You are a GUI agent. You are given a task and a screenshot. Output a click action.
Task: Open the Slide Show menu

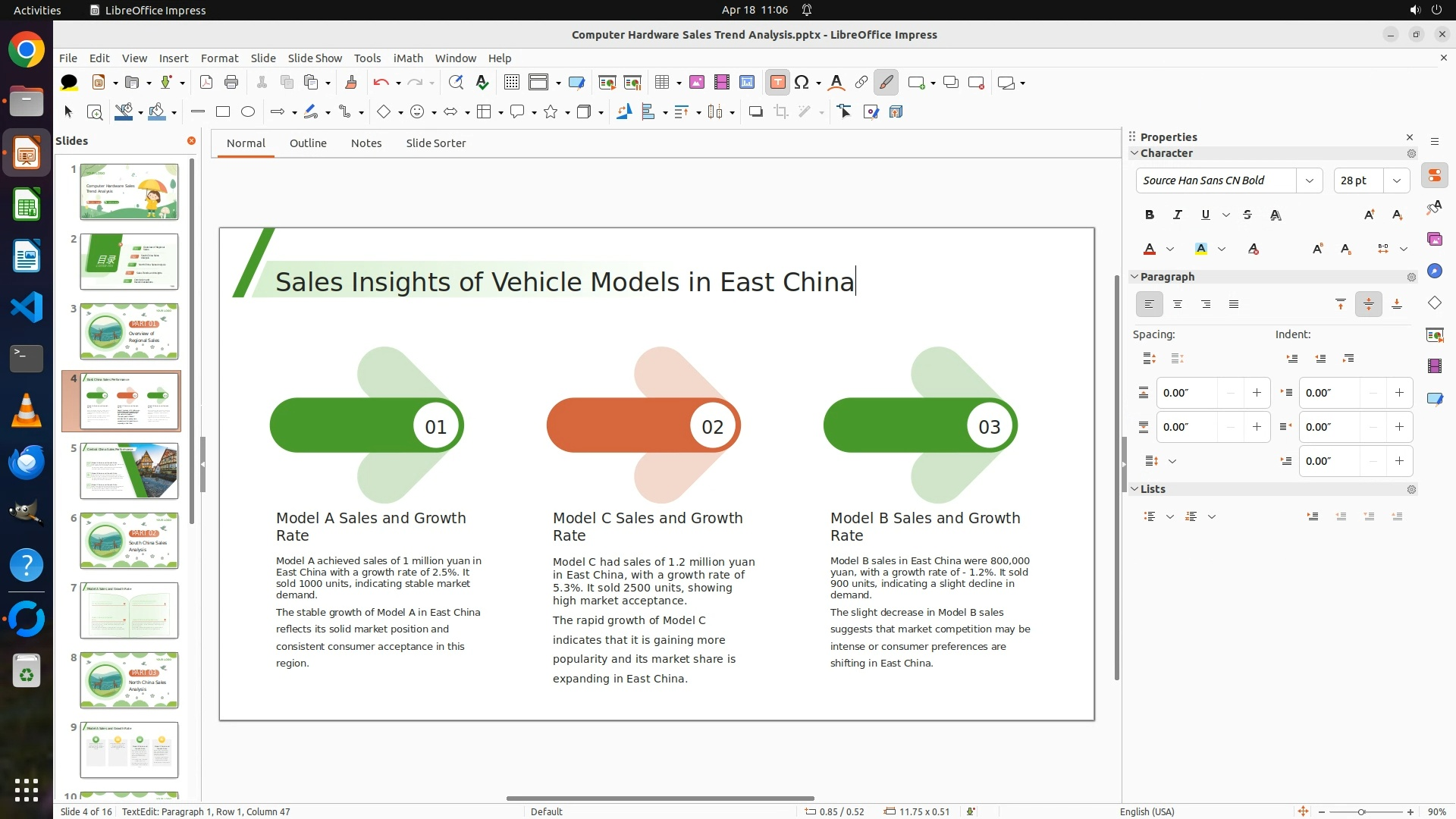(x=315, y=58)
